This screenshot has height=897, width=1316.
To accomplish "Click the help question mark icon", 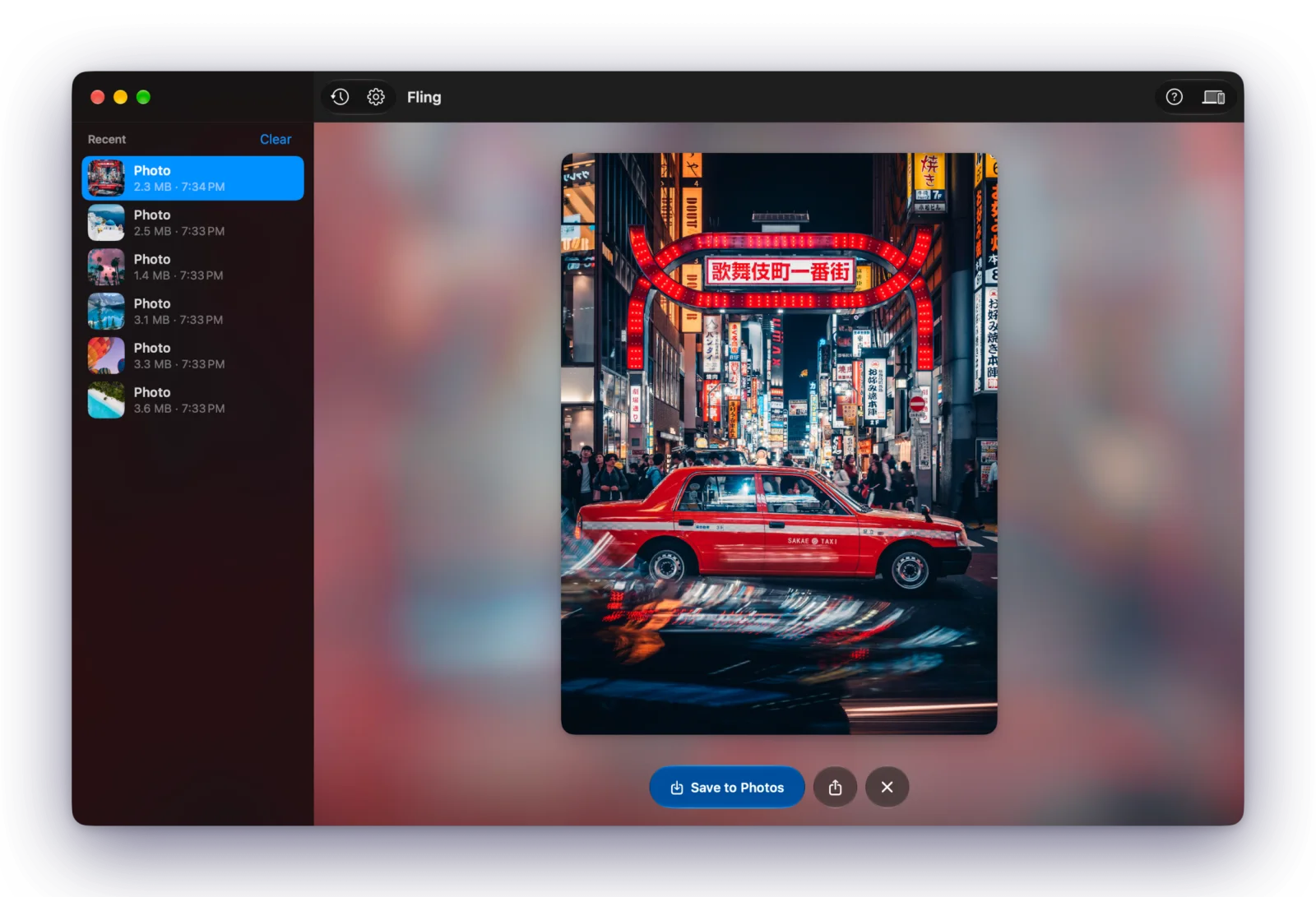I will point(1174,97).
